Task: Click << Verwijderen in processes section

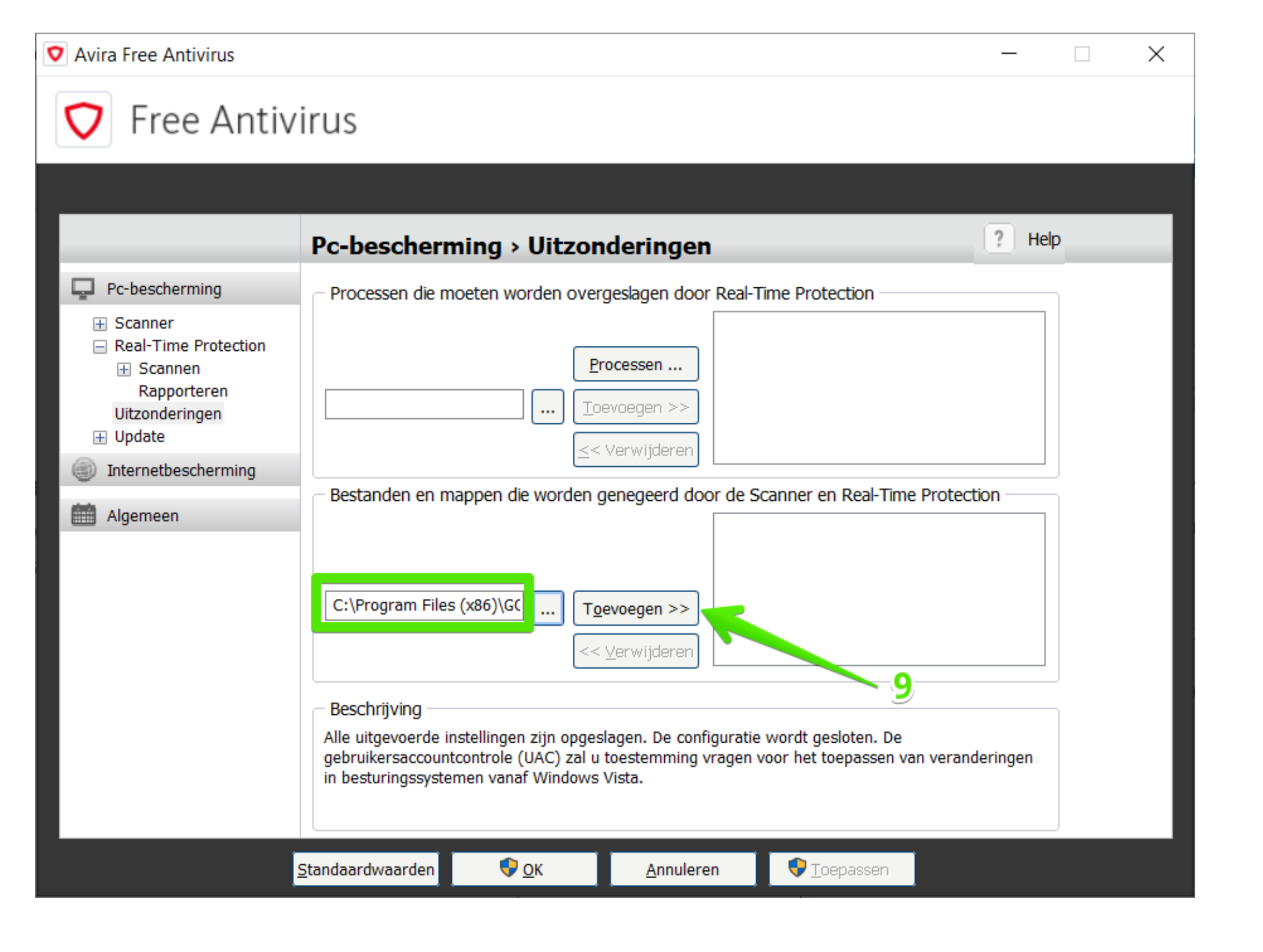Action: pos(636,449)
